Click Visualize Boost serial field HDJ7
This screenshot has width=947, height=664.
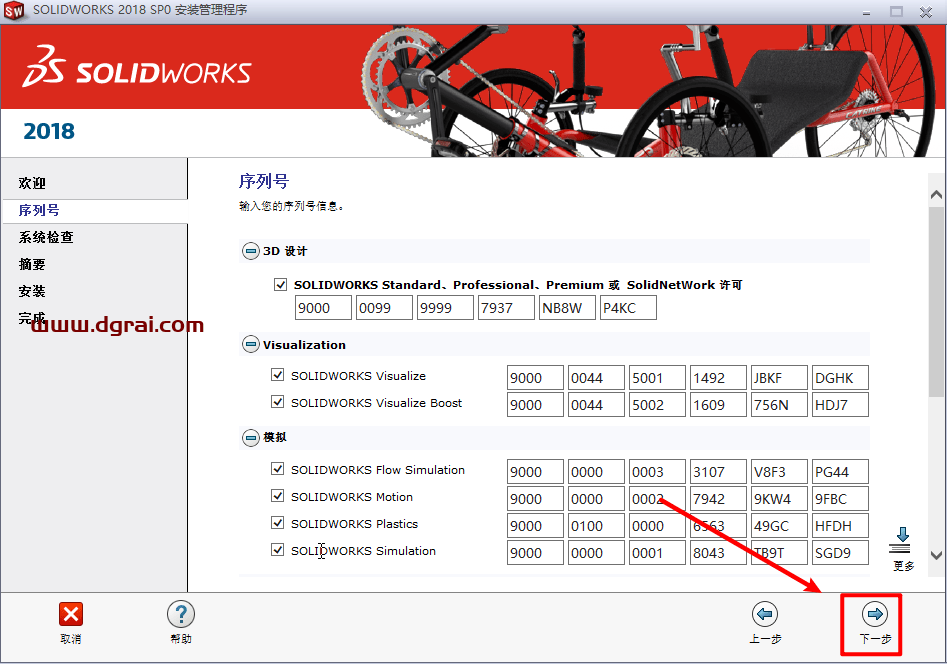pos(840,405)
